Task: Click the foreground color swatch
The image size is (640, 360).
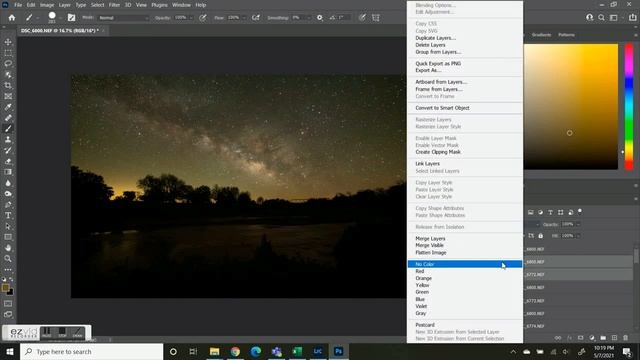Action: [5, 288]
